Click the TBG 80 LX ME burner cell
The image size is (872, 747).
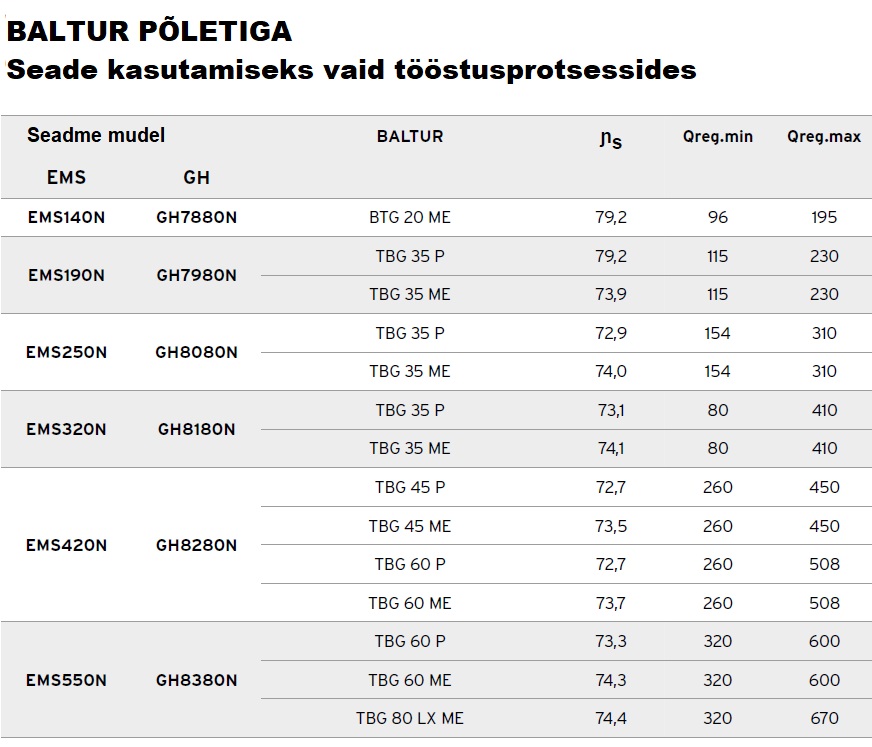pos(410,718)
